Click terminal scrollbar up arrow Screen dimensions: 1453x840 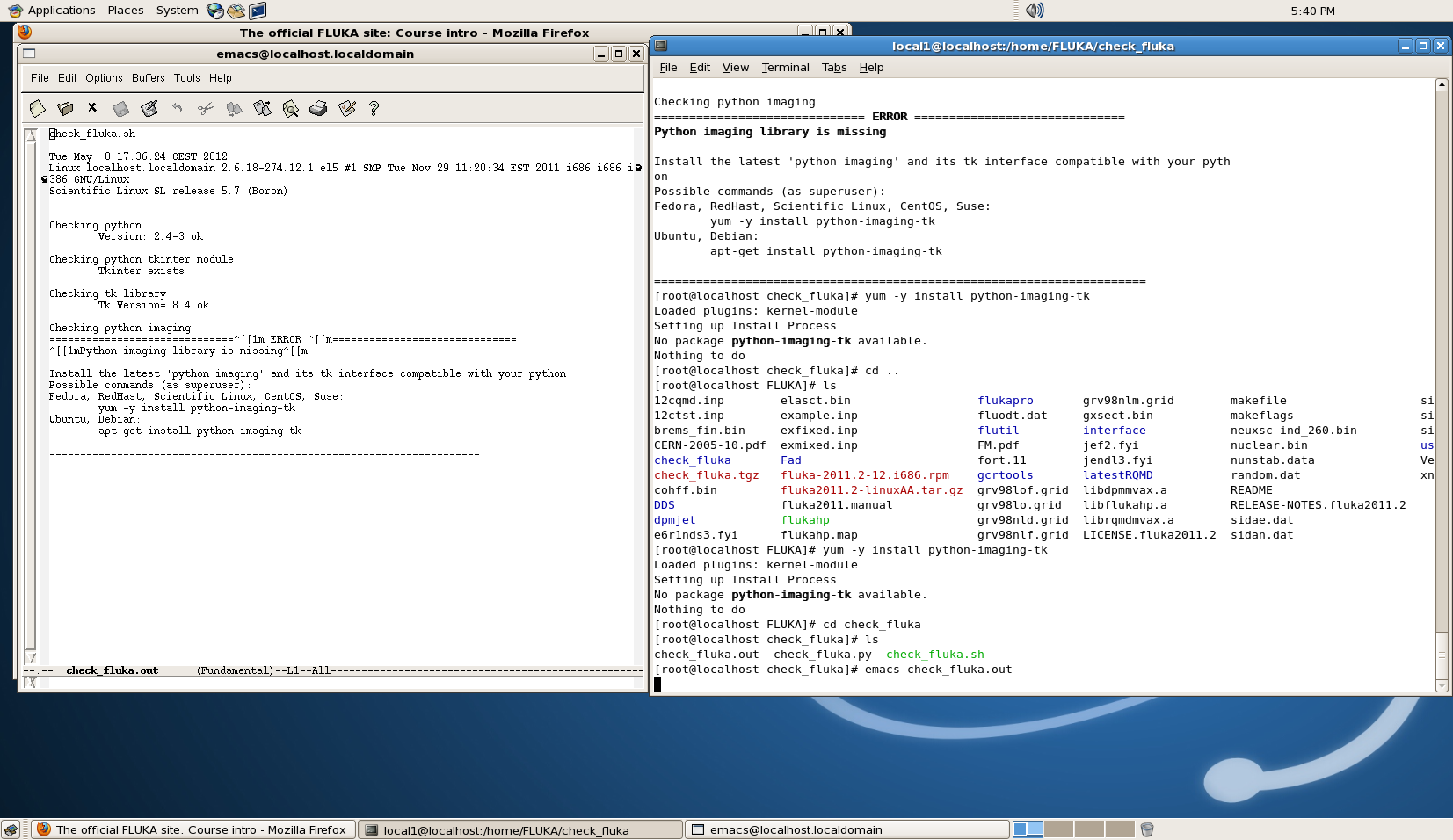point(1442,84)
